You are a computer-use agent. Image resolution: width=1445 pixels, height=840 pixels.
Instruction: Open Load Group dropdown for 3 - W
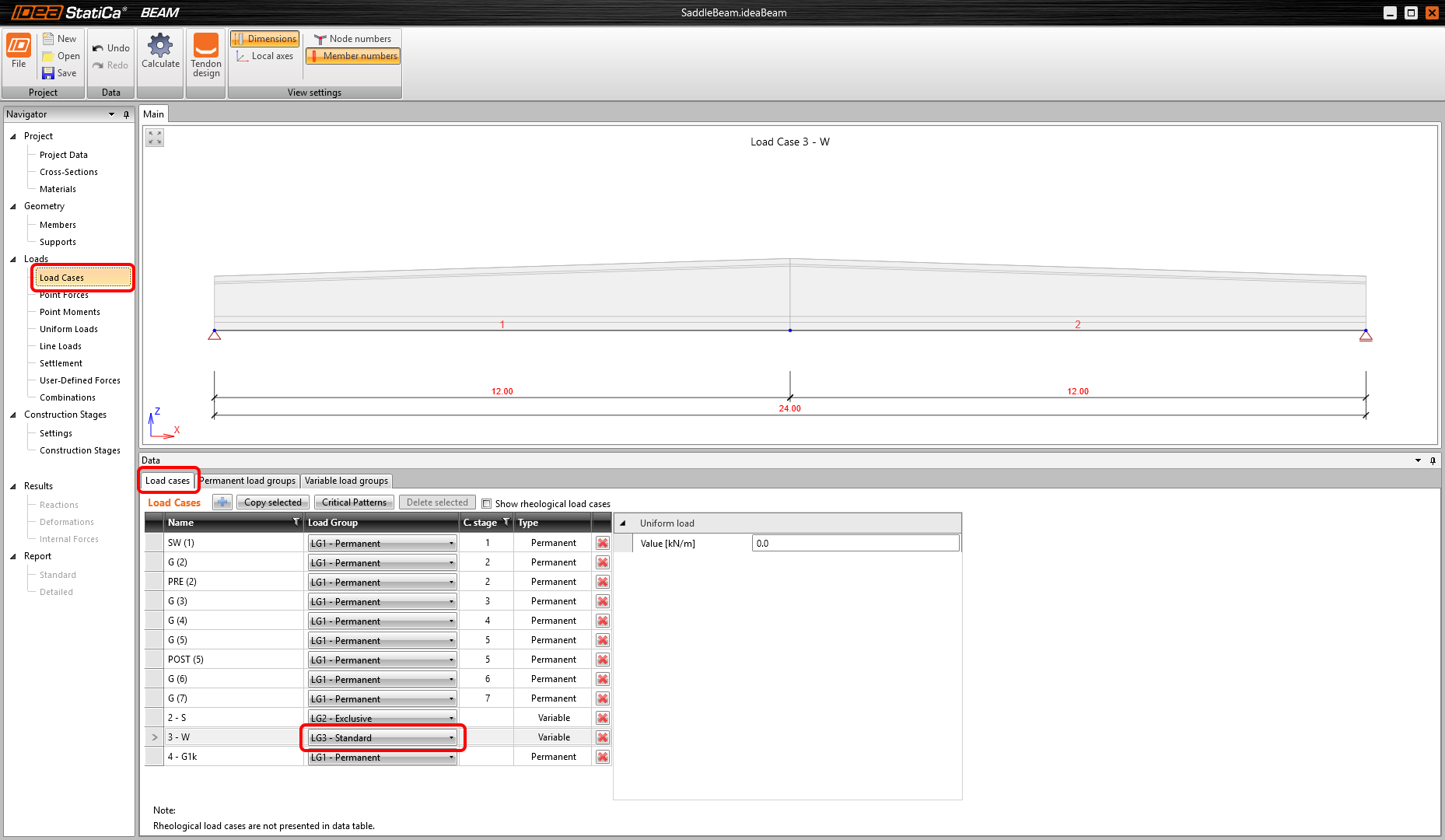382,737
